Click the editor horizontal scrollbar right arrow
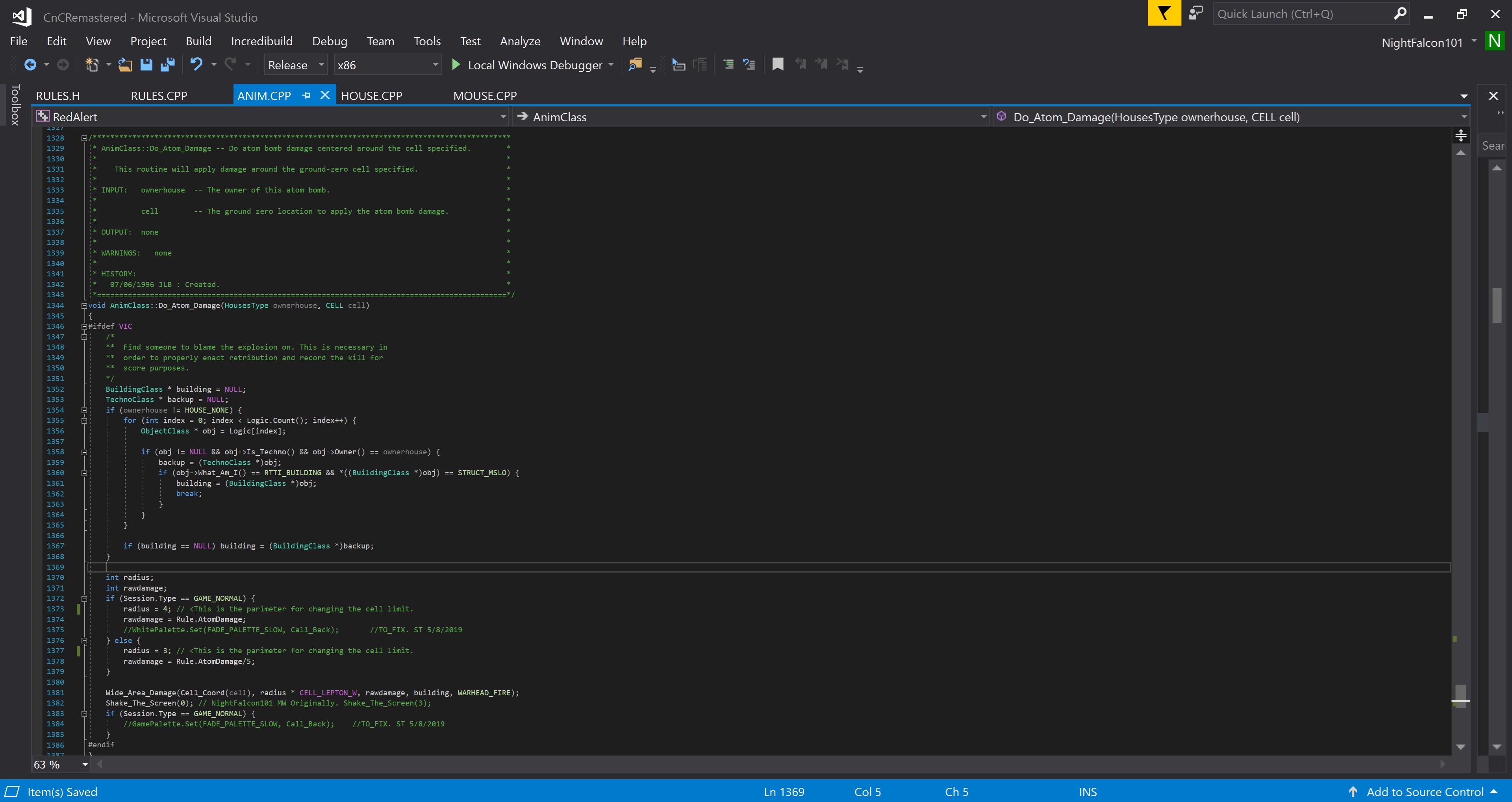The height and width of the screenshot is (802, 1512). pyautogui.click(x=1443, y=764)
